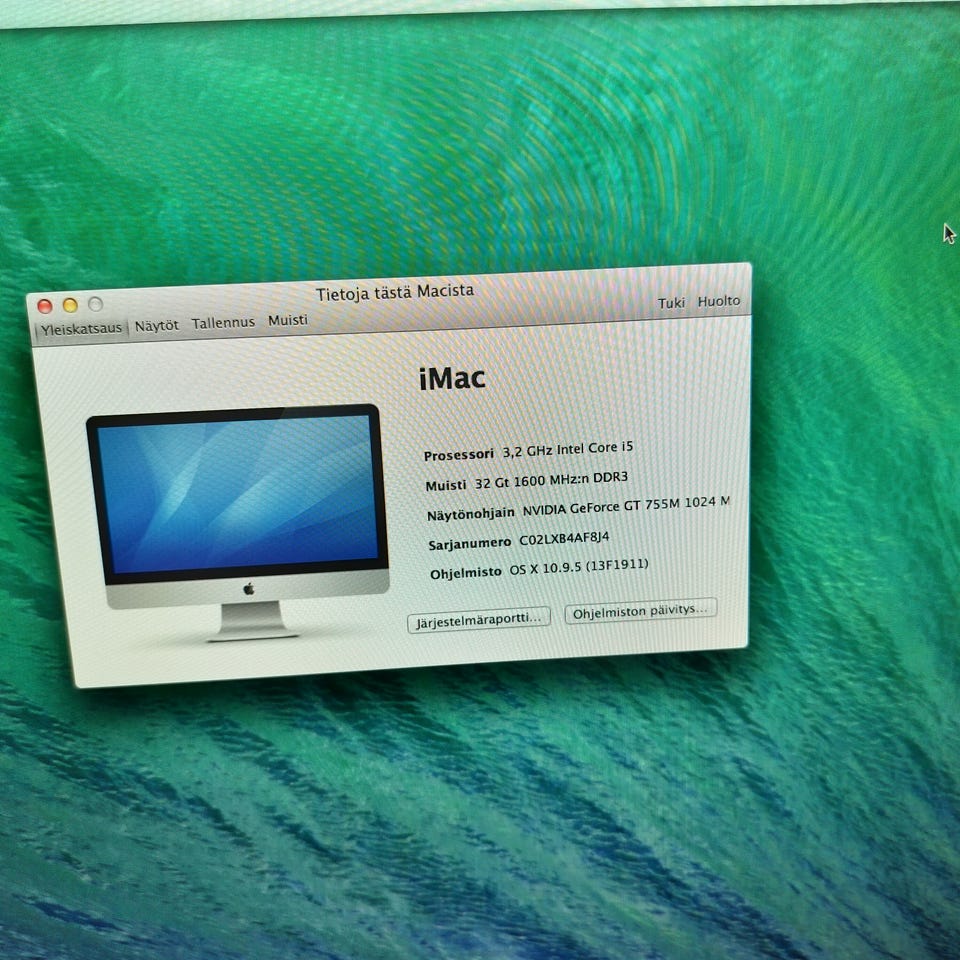Click NVIDIA GeForce GT 755M graphics text
The height and width of the screenshot is (960, 960).
626,506
